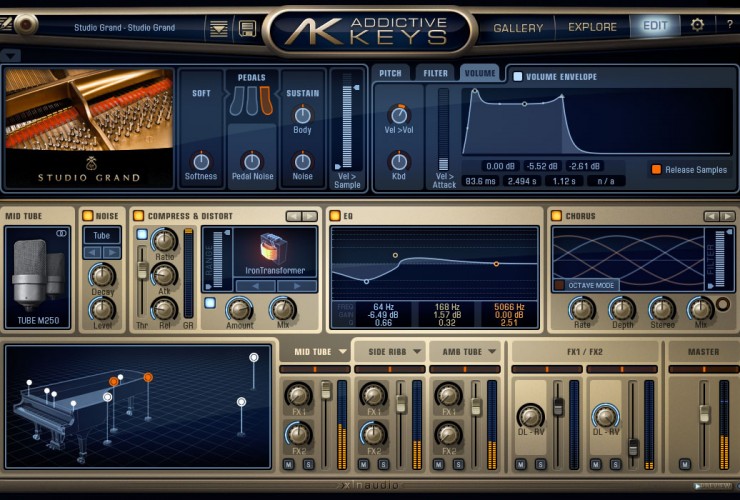Viewport: 740px width, 500px height.
Task: Click the Master volume fader
Action: tap(704, 414)
